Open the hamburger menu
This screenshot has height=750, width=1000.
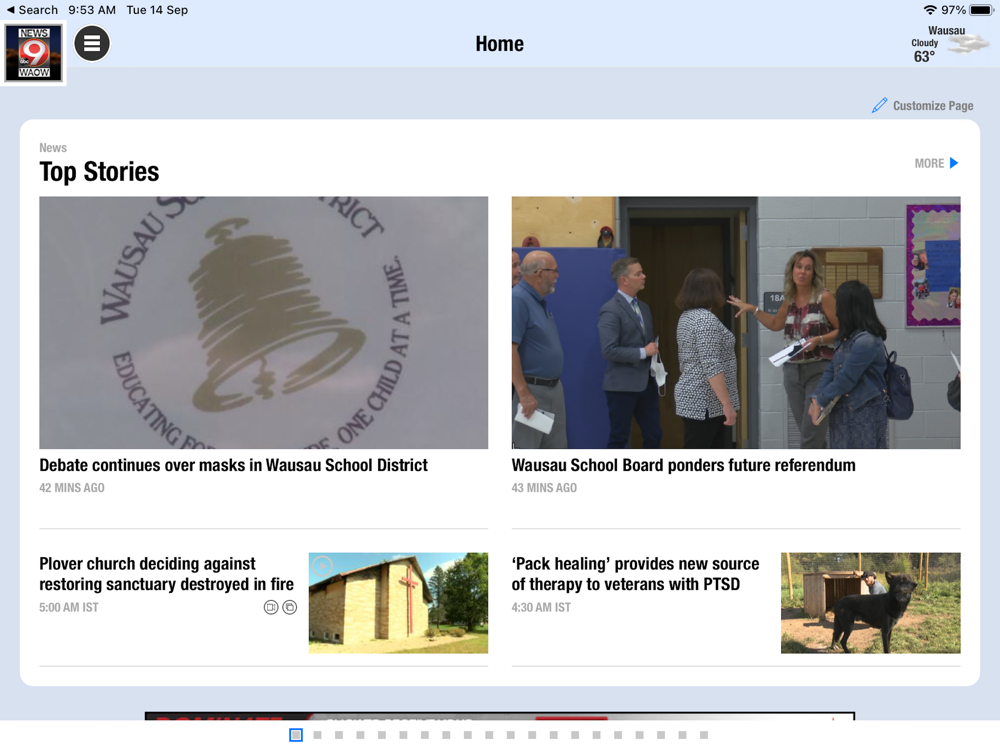pos(92,43)
